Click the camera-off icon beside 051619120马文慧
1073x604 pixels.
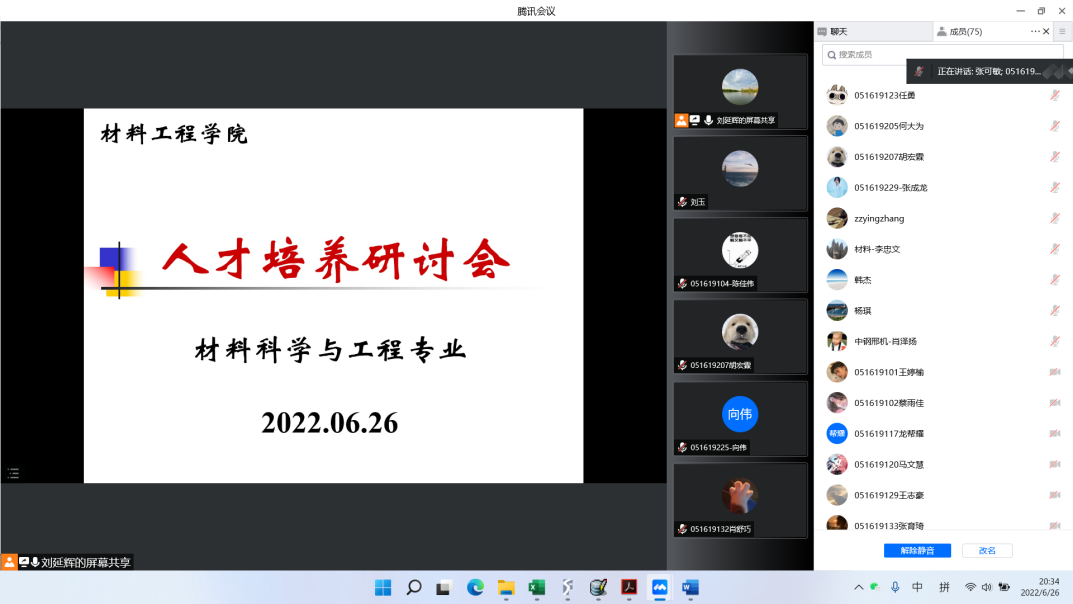coord(1054,465)
